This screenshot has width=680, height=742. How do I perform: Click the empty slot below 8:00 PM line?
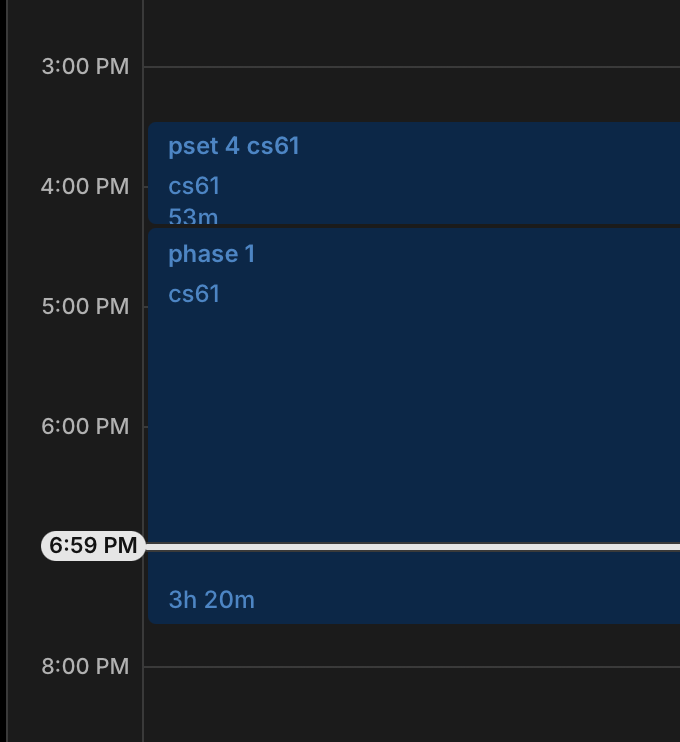412,704
